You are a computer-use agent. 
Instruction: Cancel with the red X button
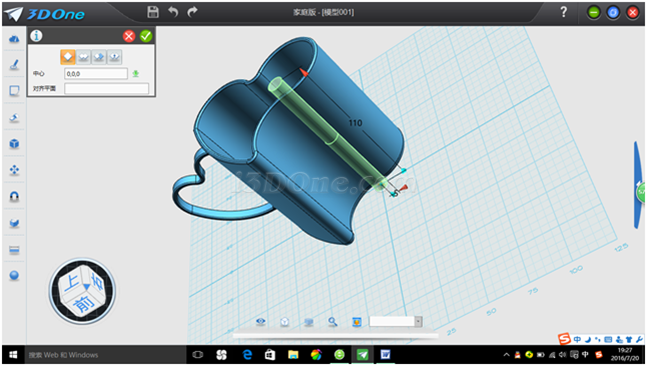pos(129,36)
